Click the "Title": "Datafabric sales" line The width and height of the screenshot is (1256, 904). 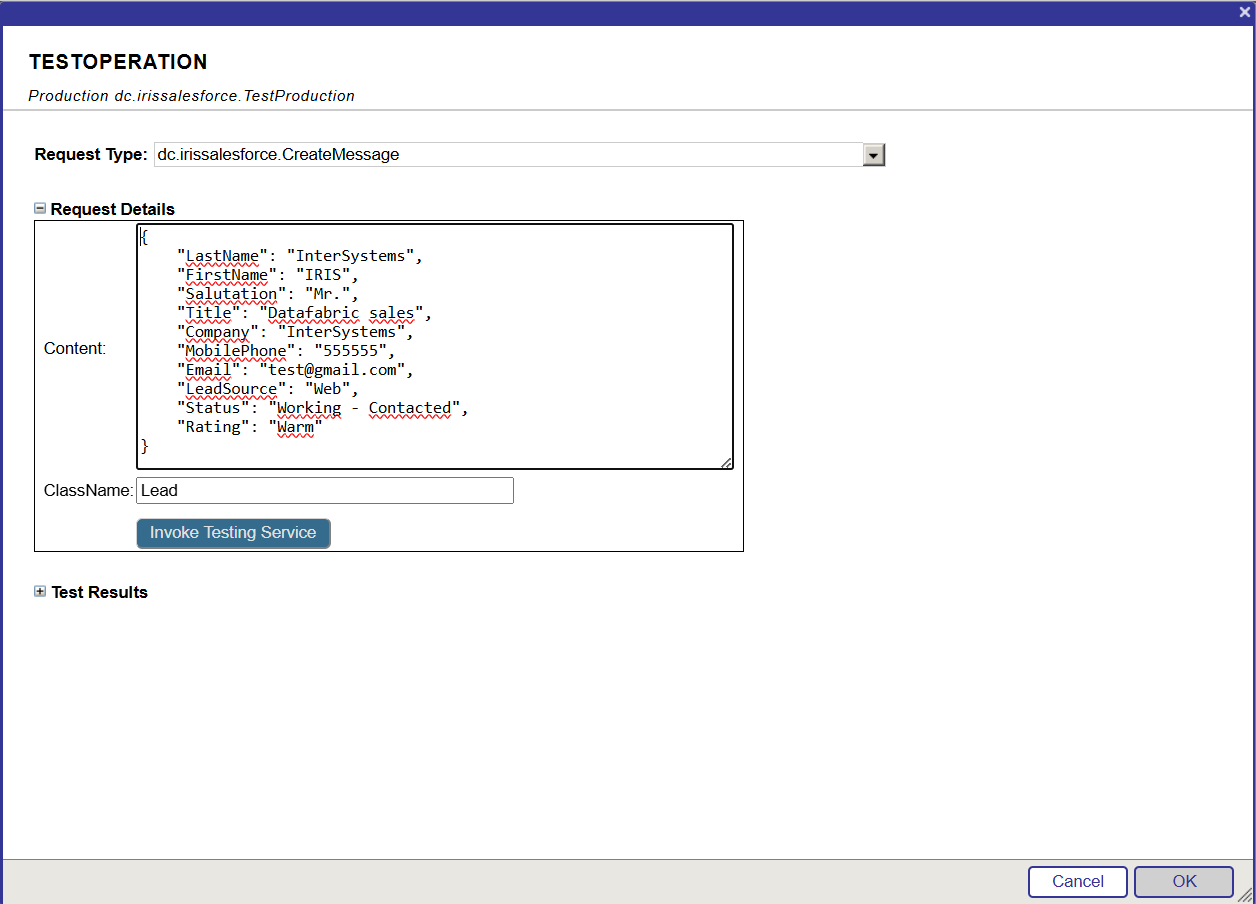(305, 313)
